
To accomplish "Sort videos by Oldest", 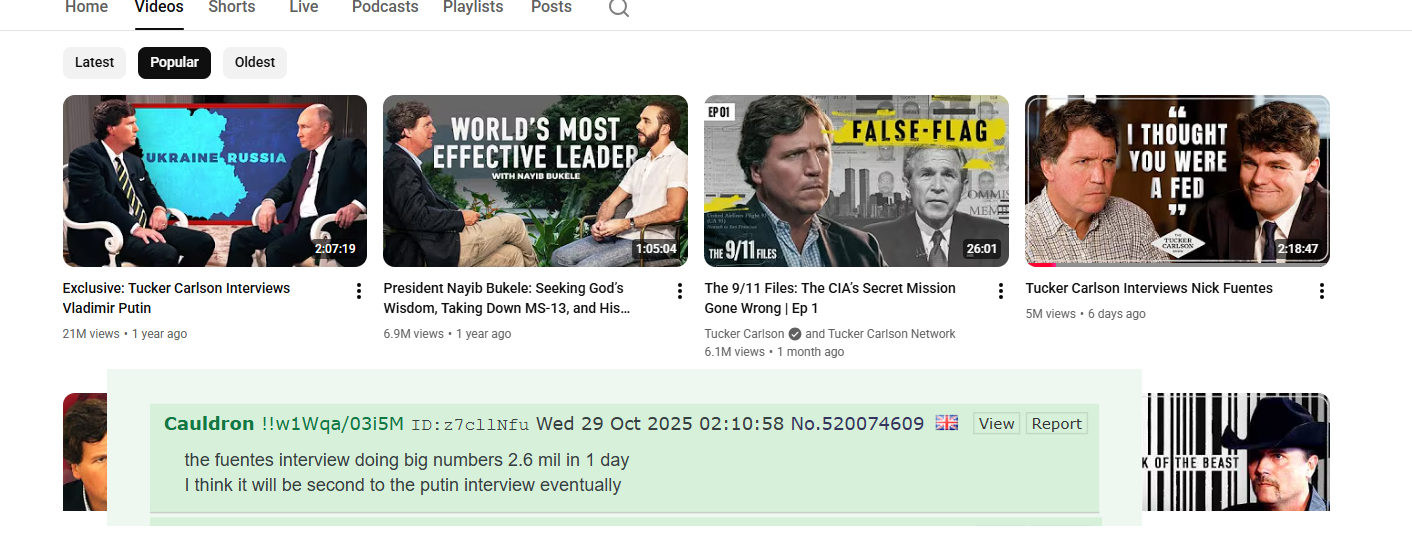I will (x=255, y=62).
